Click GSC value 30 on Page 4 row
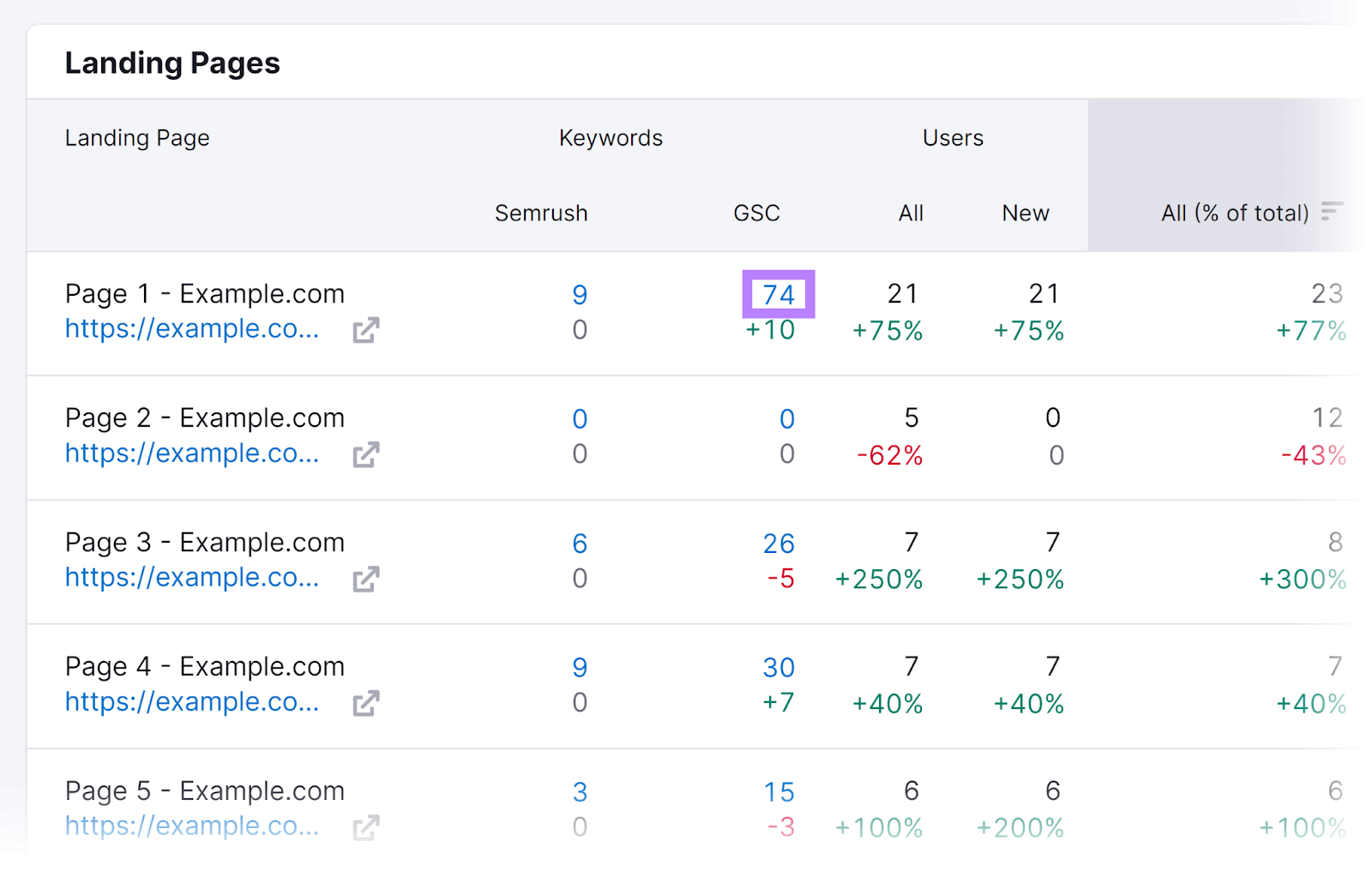The width and height of the screenshot is (1372, 871). click(779, 667)
